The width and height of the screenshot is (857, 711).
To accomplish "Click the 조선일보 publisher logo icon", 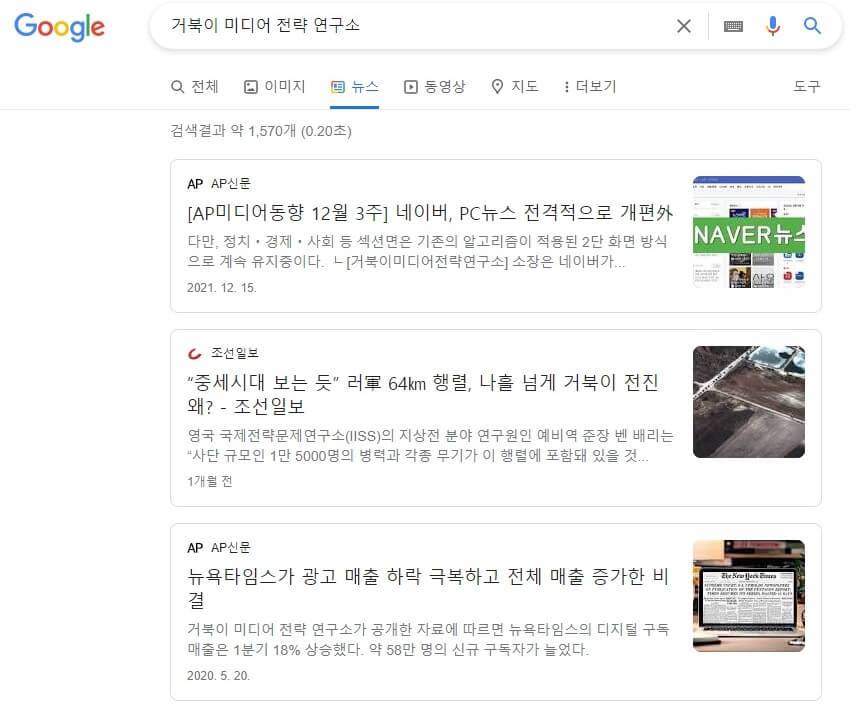I will (195, 353).
